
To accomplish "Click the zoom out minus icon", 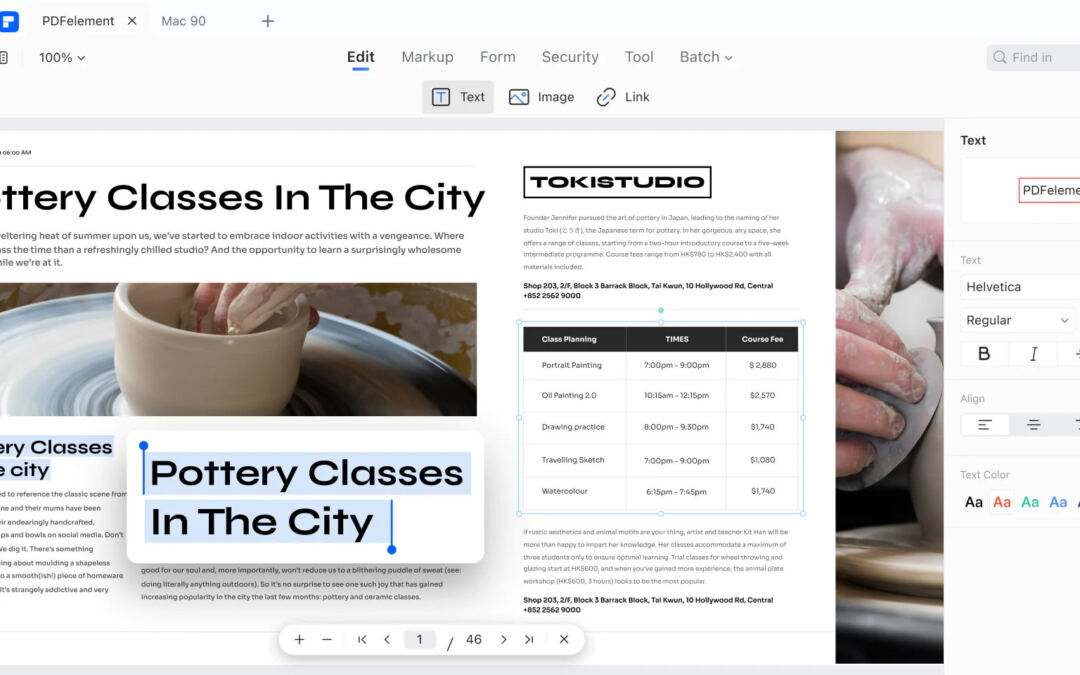I will coord(327,639).
